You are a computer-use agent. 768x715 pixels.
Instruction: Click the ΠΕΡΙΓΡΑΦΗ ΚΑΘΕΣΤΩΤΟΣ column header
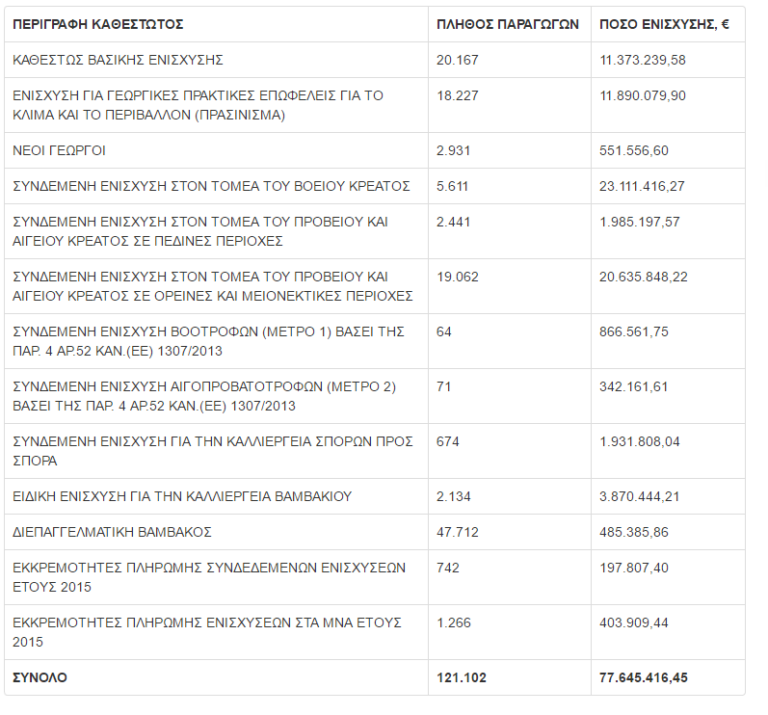[98, 24]
